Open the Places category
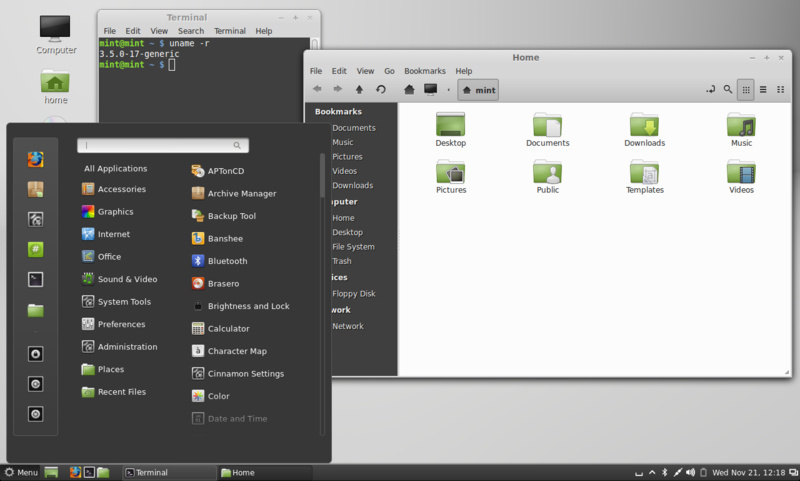Image resolution: width=800 pixels, height=481 pixels. tap(103, 369)
